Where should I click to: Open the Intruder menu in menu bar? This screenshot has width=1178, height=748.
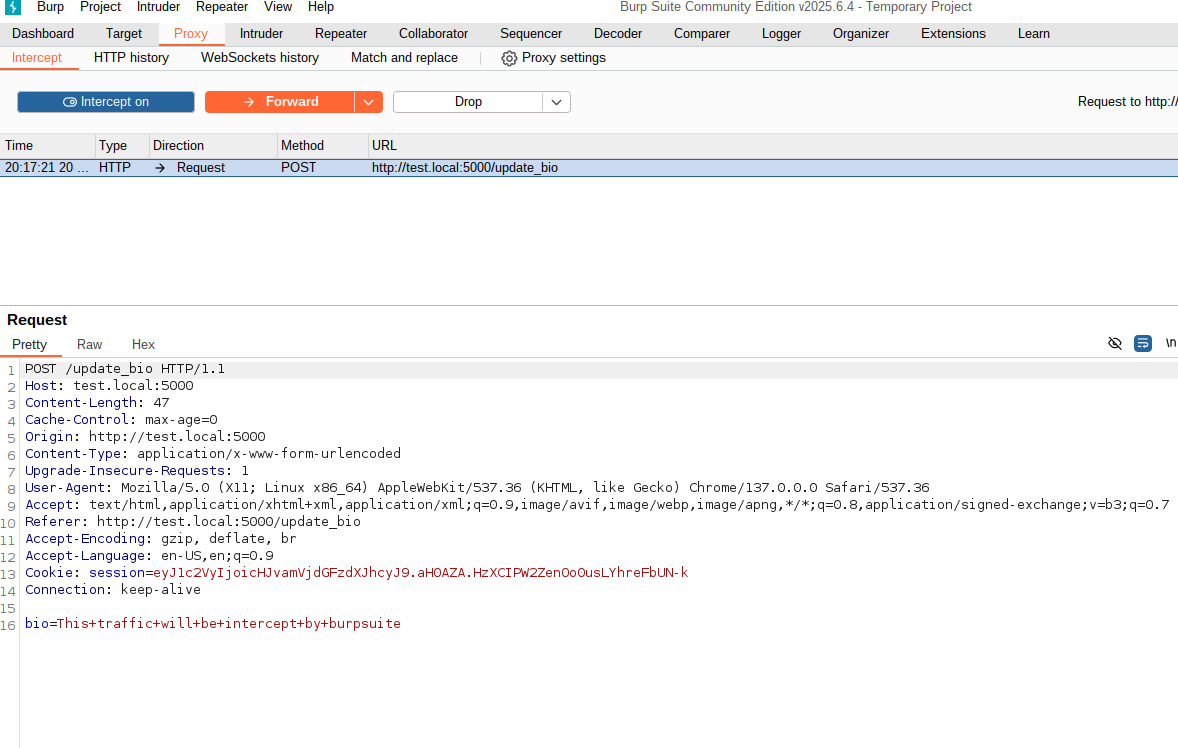(159, 7)
